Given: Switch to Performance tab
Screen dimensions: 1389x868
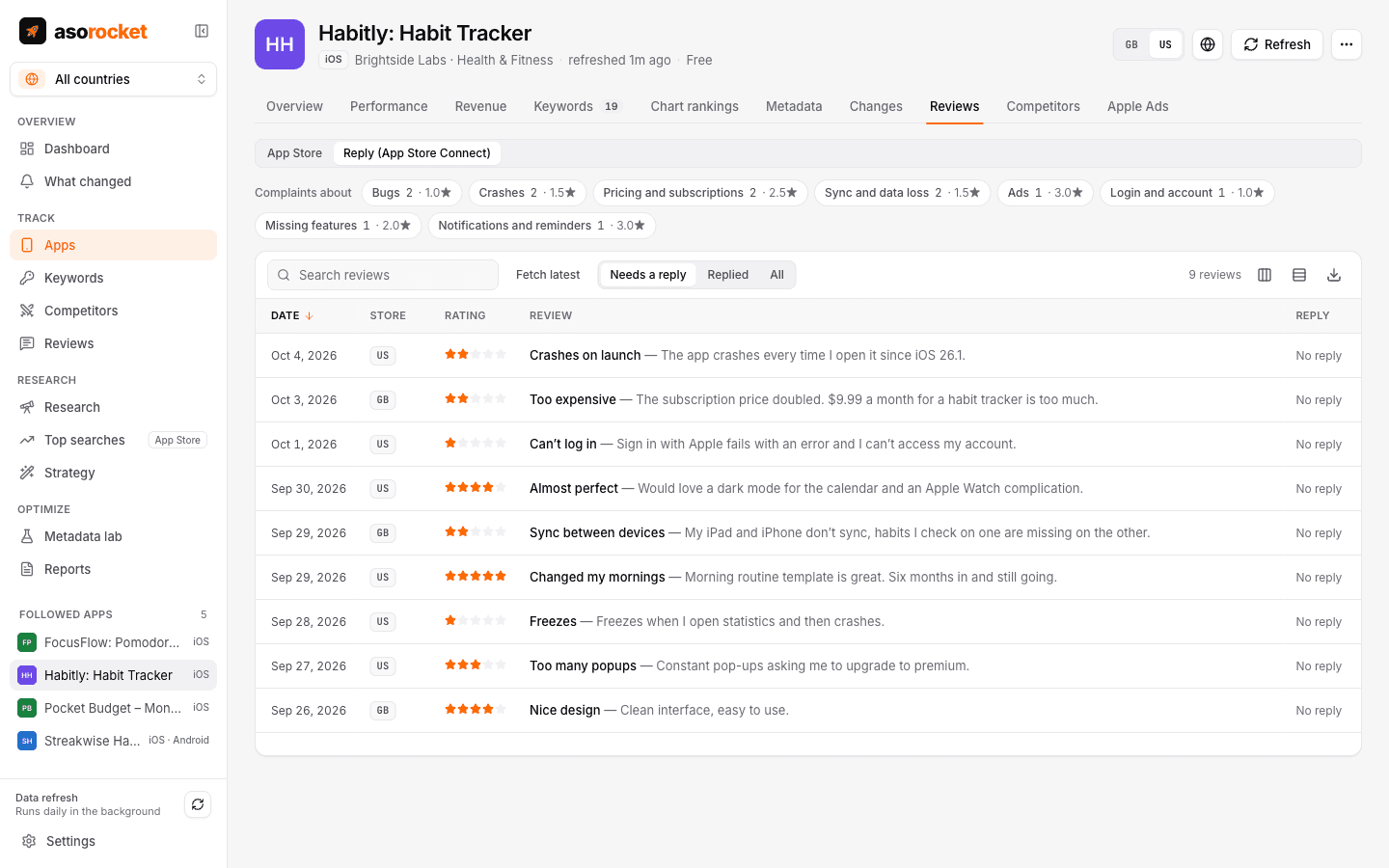Looking at the screenshot, I should click(389, 106).
